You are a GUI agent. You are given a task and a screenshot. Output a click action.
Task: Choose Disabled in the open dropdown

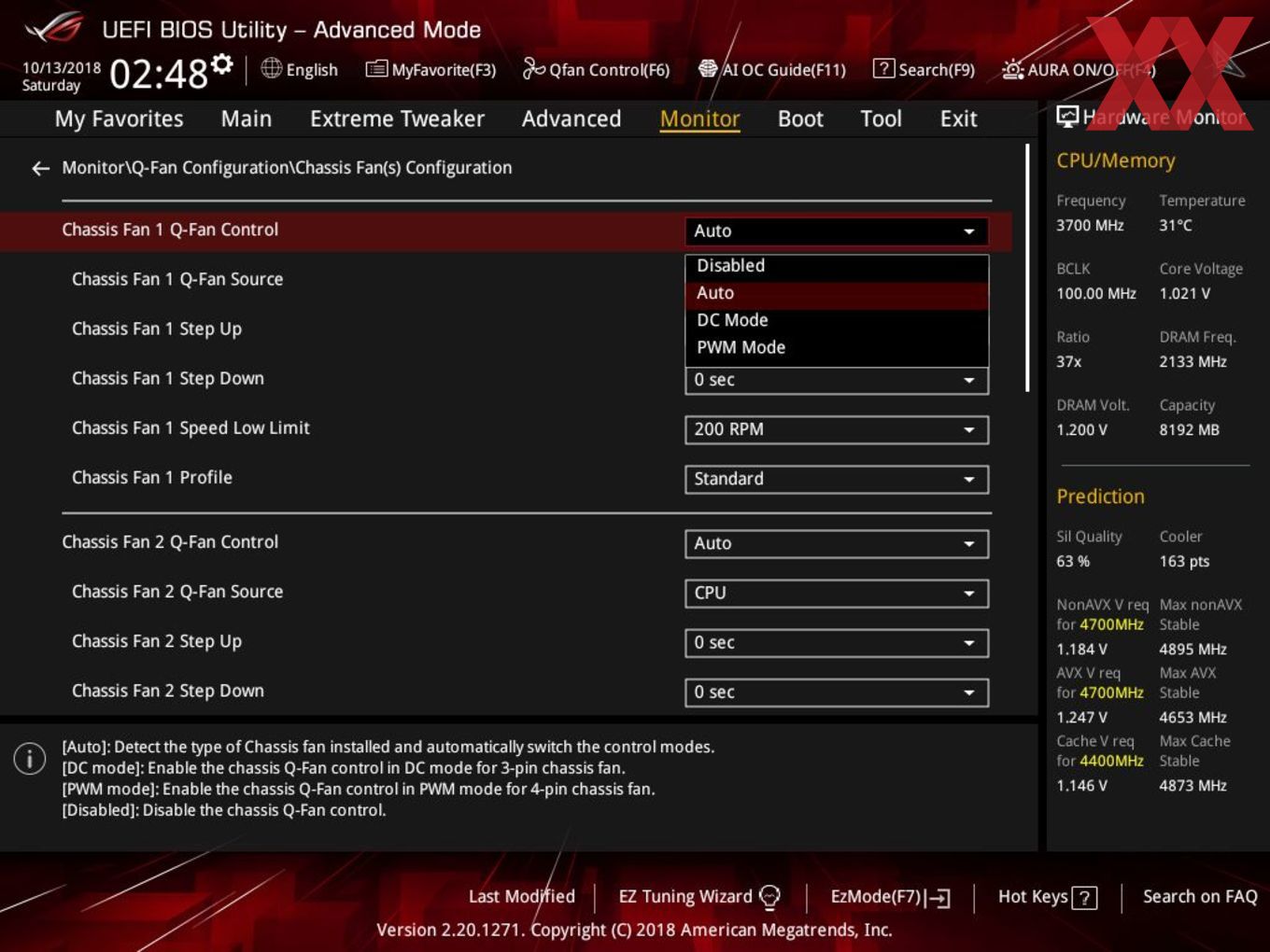(x=837, y=266)
